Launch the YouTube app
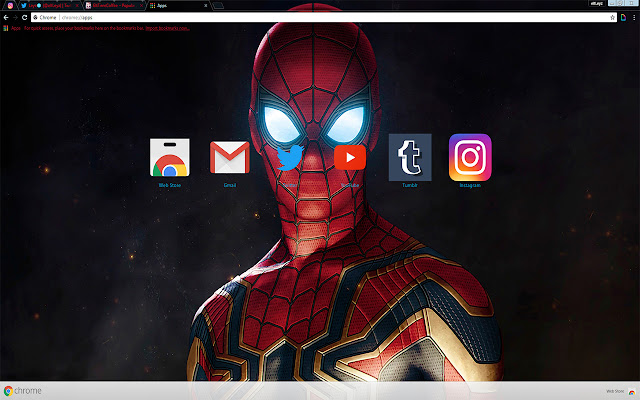Viewport: 640px width, 400px height. click(x=350, y=158)
